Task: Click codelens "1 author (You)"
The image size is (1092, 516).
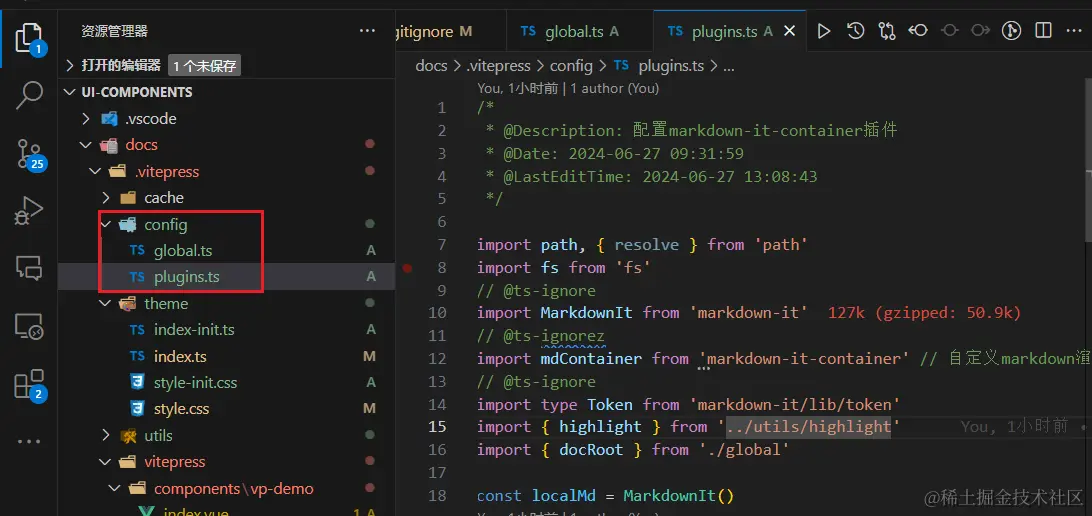Action: pyautogui.click(x=614, y=88)
